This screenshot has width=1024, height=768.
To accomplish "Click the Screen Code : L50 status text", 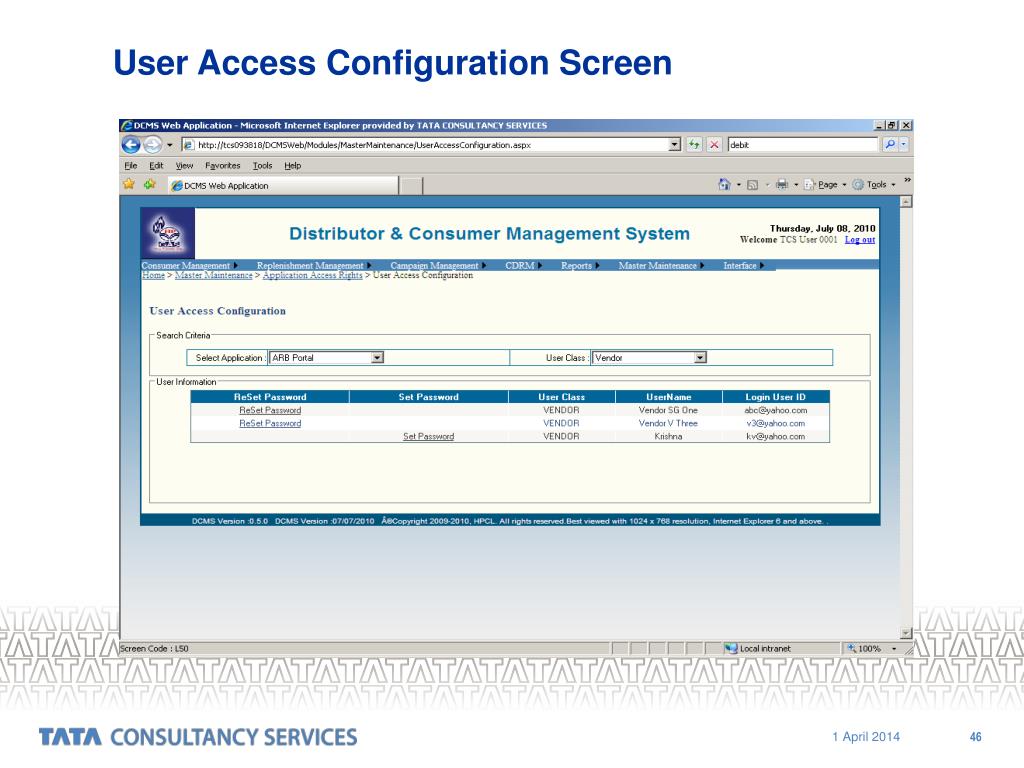I will [155, 648].
